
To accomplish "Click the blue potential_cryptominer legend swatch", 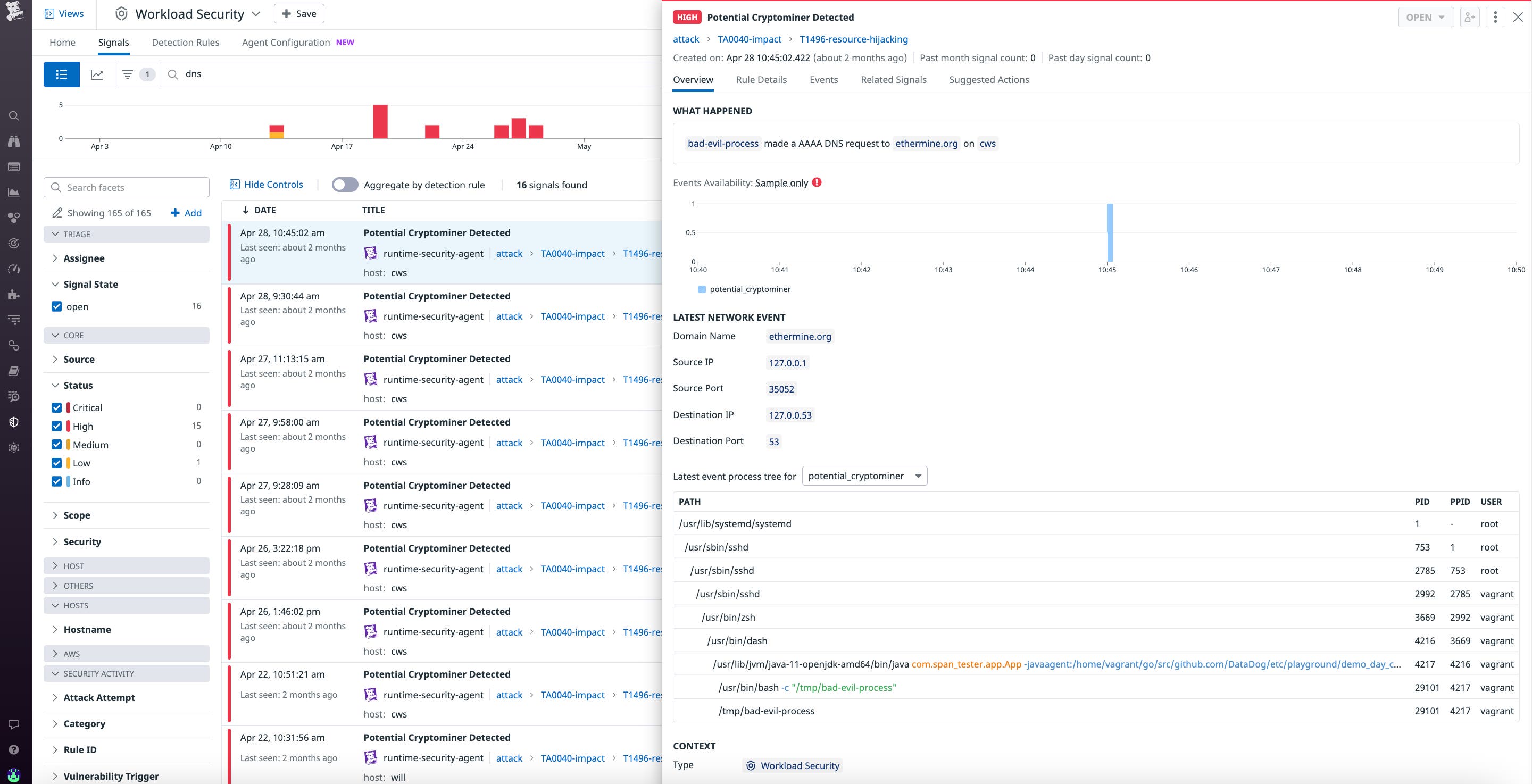I will 702,289.
